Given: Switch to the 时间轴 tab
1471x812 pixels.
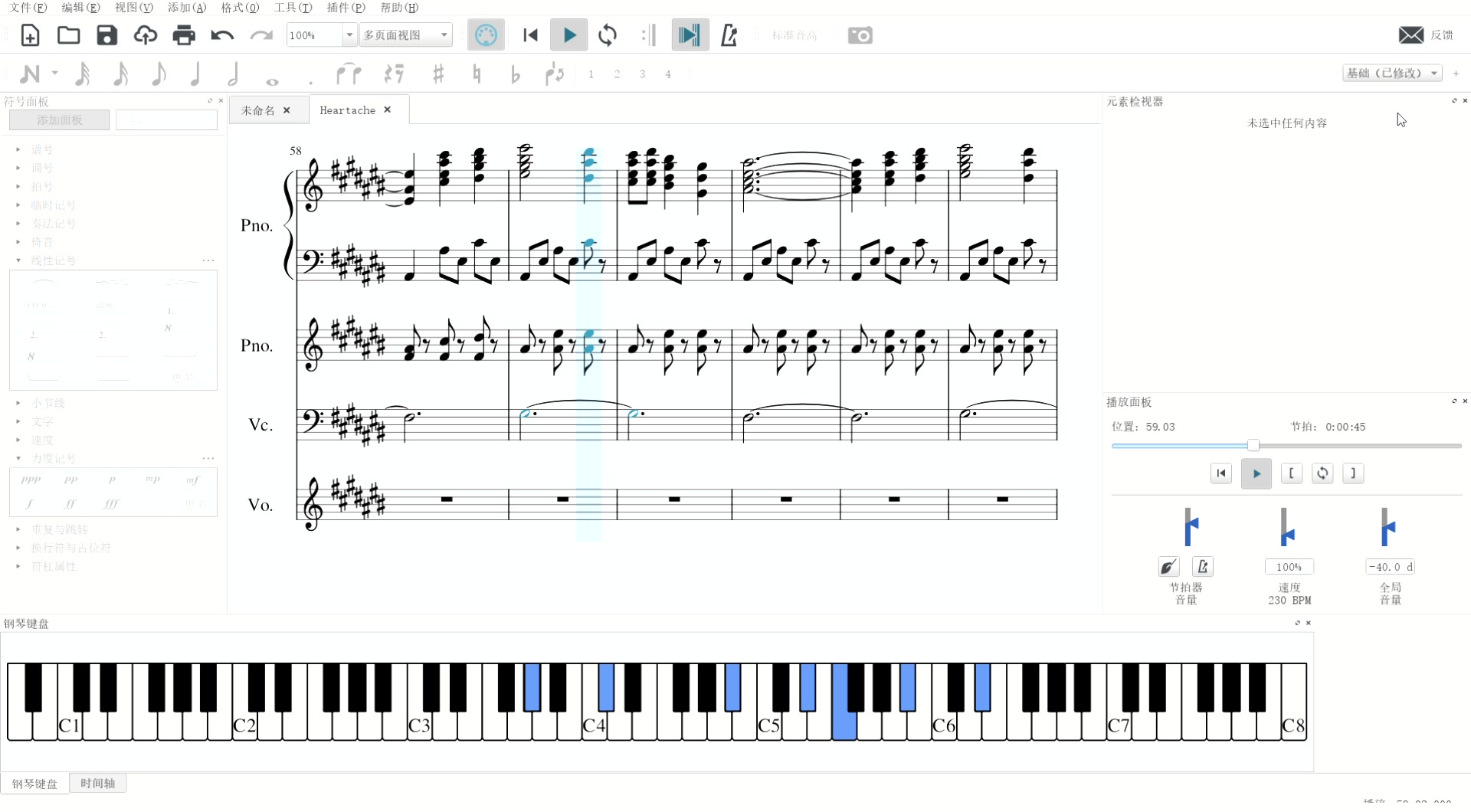Looking at the screenshot, I should [x=97, y=783].
